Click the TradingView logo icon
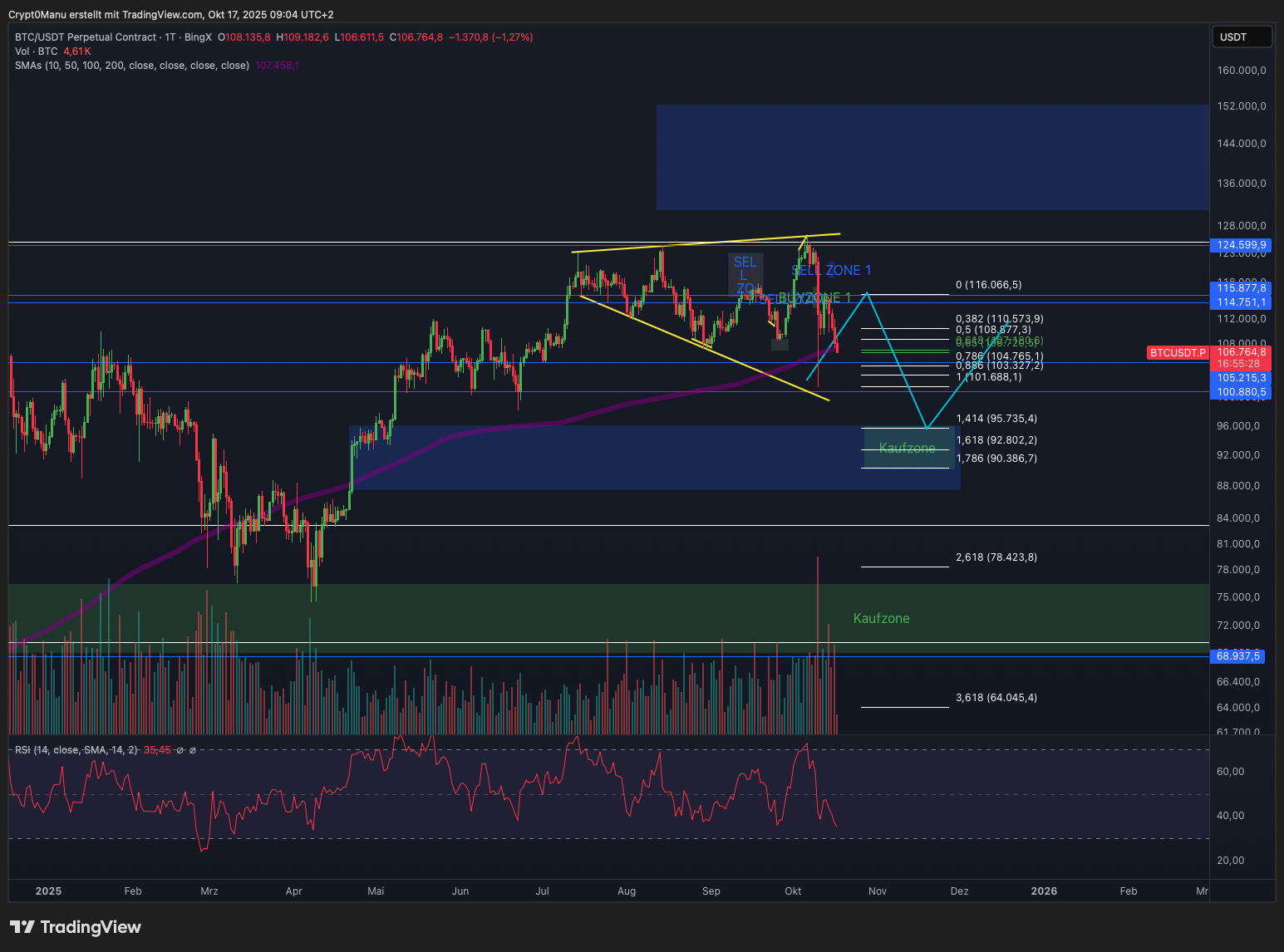Screen dimensions: 1284x952 22,927
